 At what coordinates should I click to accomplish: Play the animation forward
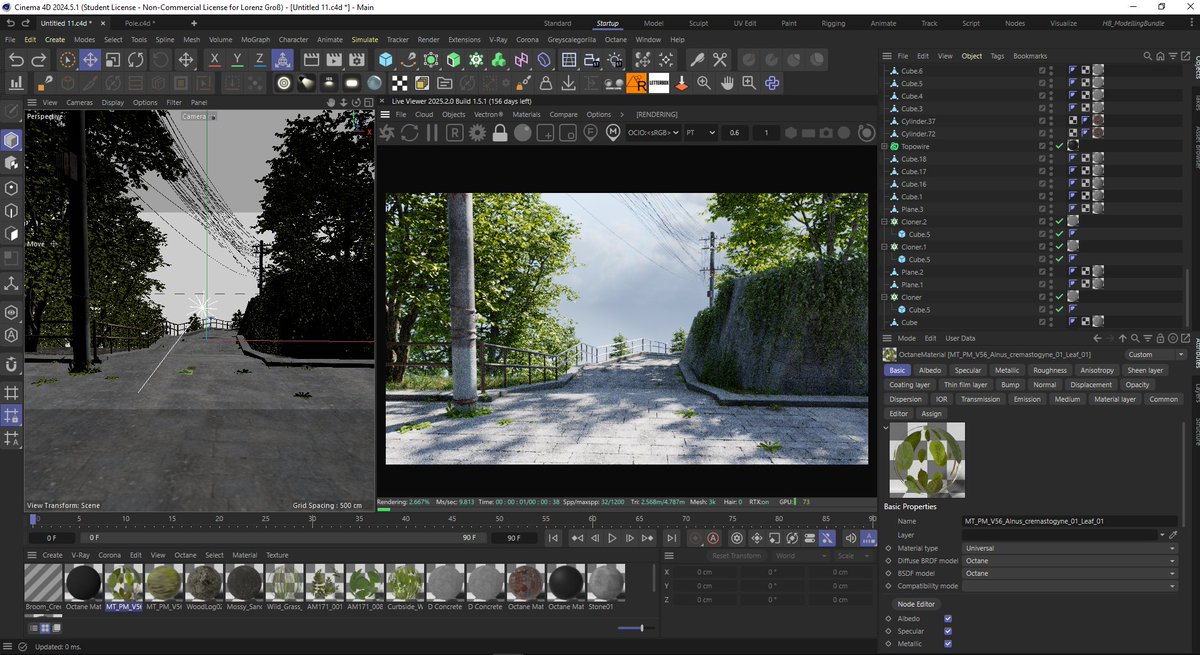tap(613, 538)
